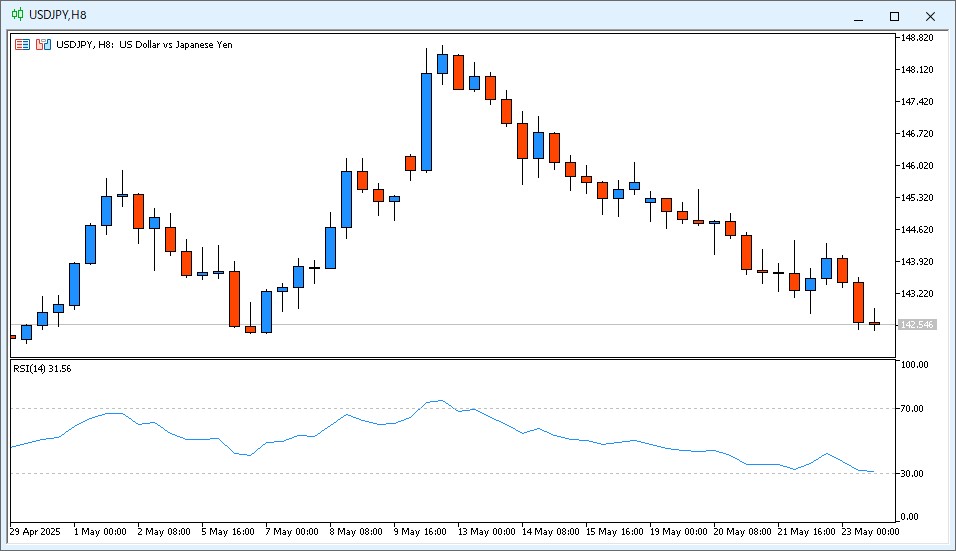Click the 2 May 08:00 time label
Screen dimensions: 956x551
click(164, 531)
